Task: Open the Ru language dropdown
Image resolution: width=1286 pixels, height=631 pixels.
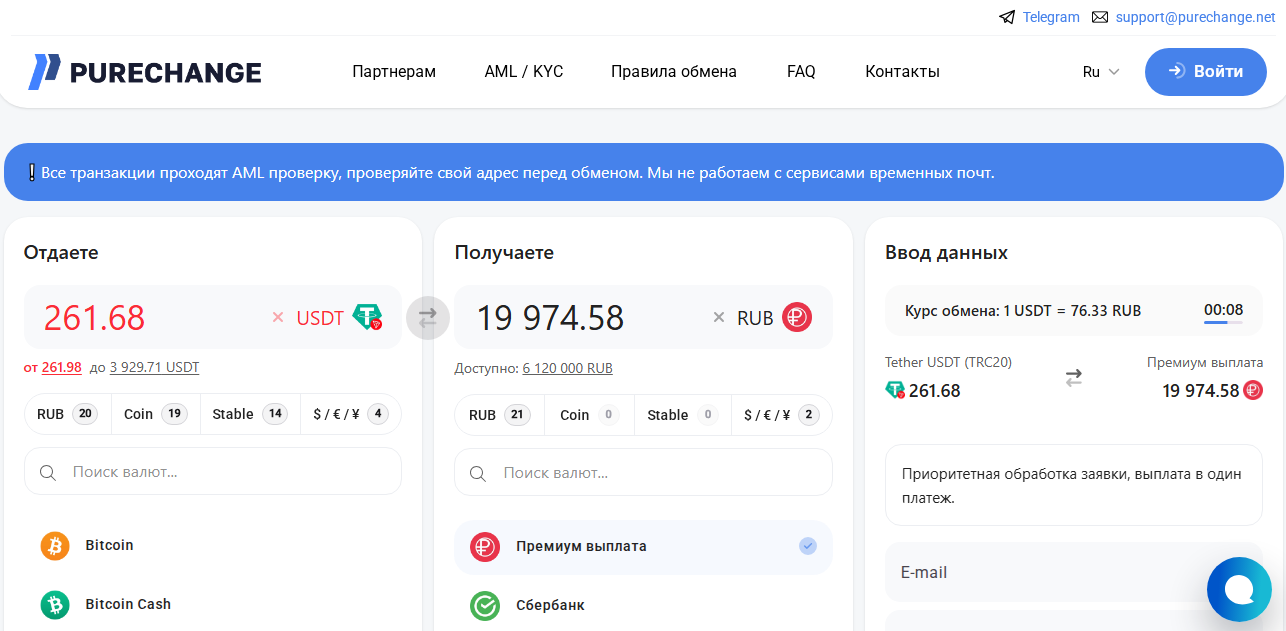Action: point(1100,72)
